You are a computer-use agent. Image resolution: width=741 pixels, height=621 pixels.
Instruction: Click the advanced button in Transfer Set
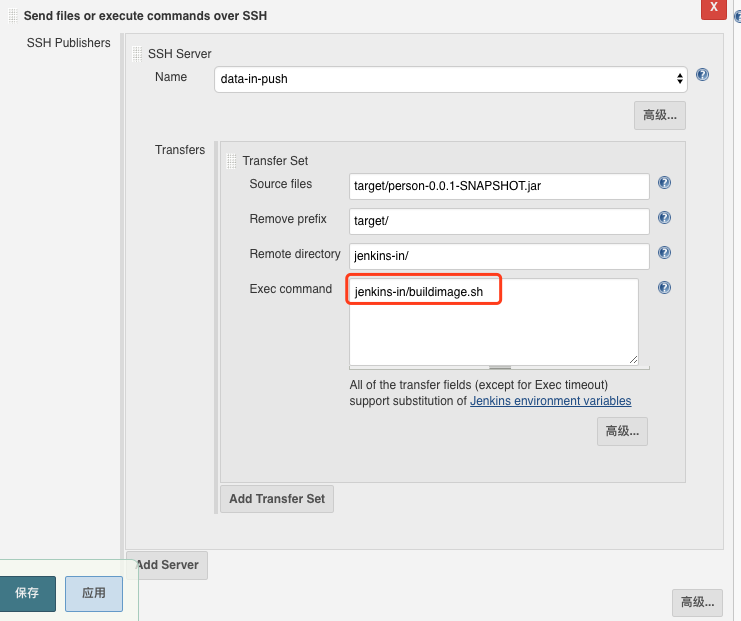tap(622, 431)
